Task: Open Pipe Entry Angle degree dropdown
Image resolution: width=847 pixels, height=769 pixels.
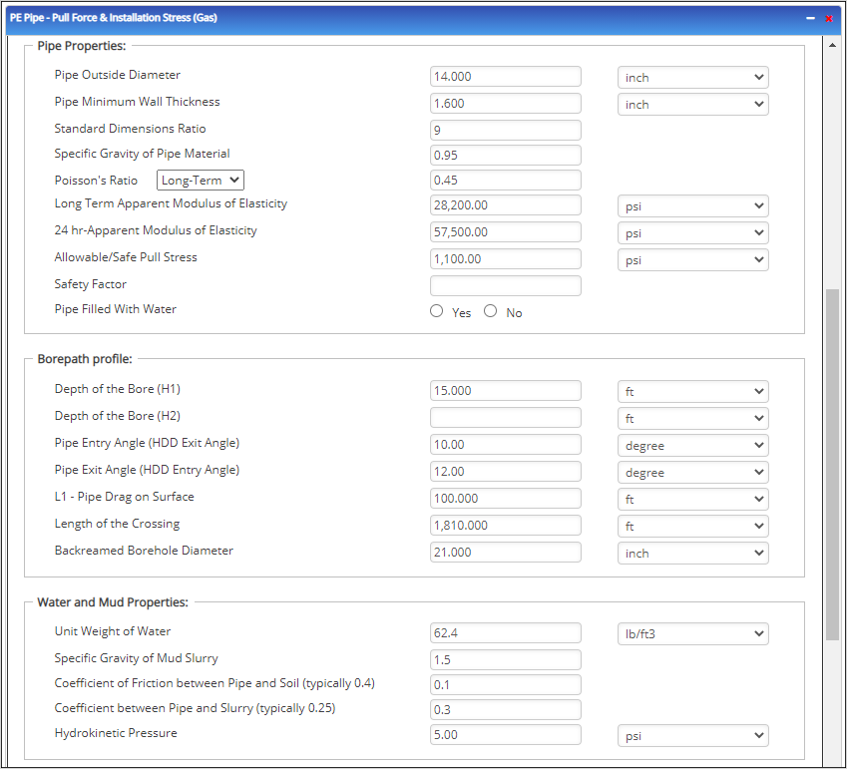Action: point(692,445)
